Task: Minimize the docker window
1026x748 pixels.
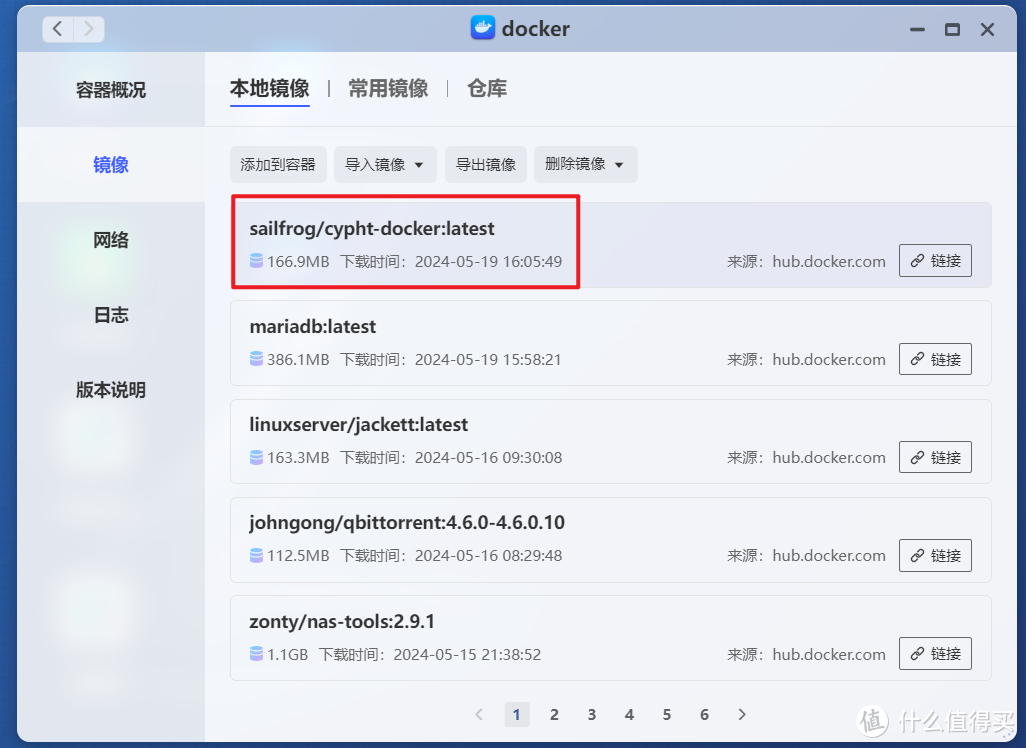Action: point(917,29)
